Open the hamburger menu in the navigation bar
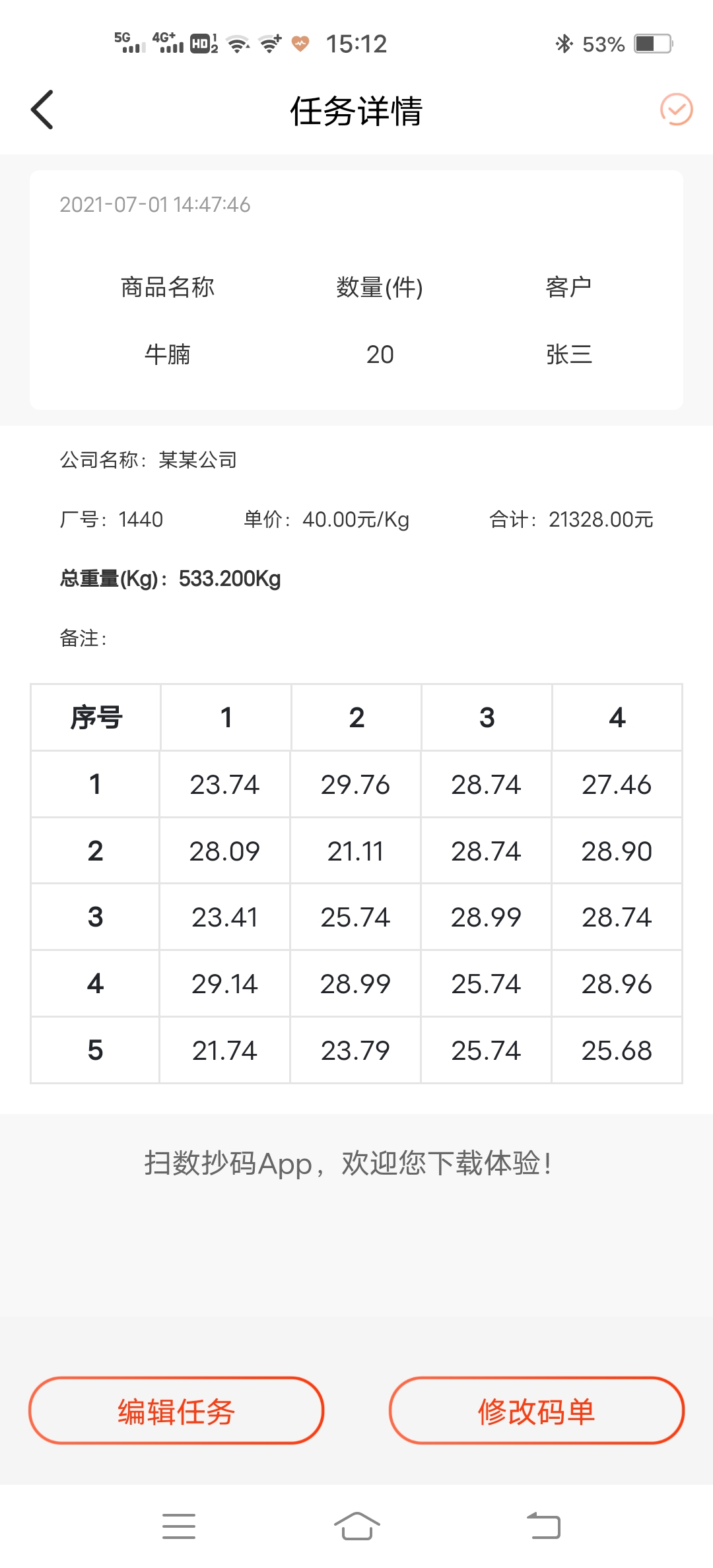 coord(178,1526)
